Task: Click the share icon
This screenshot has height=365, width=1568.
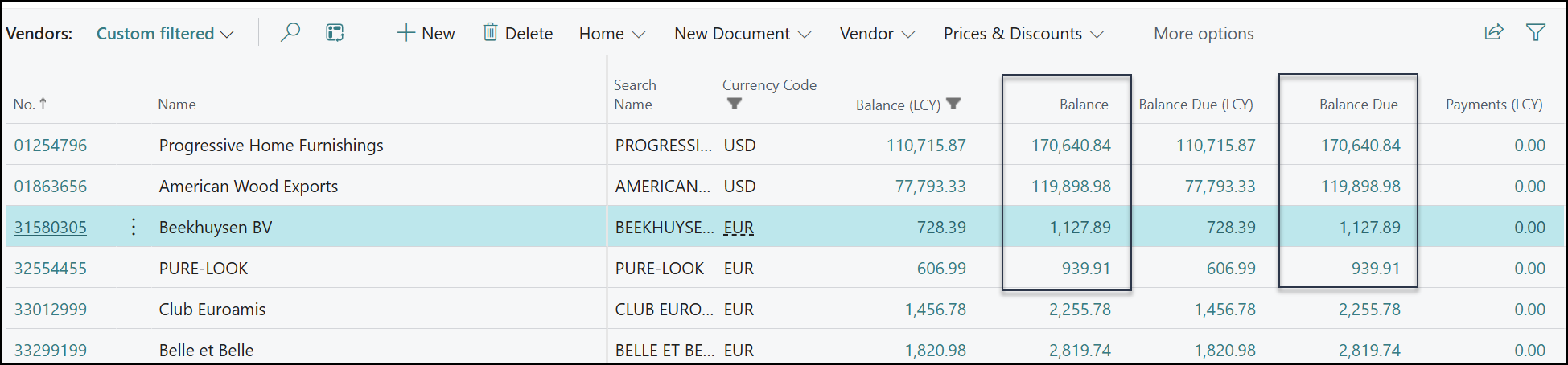Action: 1493,33
